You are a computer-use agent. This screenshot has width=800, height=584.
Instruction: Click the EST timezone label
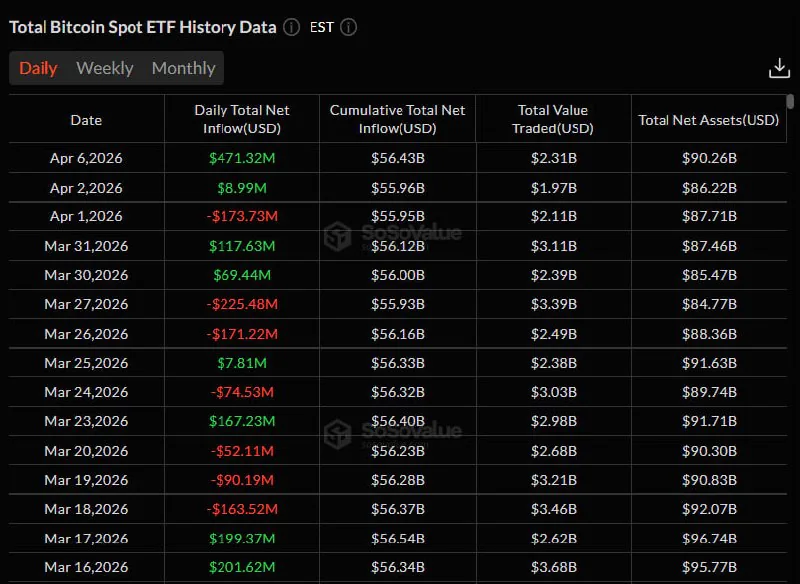coord(322,28)
